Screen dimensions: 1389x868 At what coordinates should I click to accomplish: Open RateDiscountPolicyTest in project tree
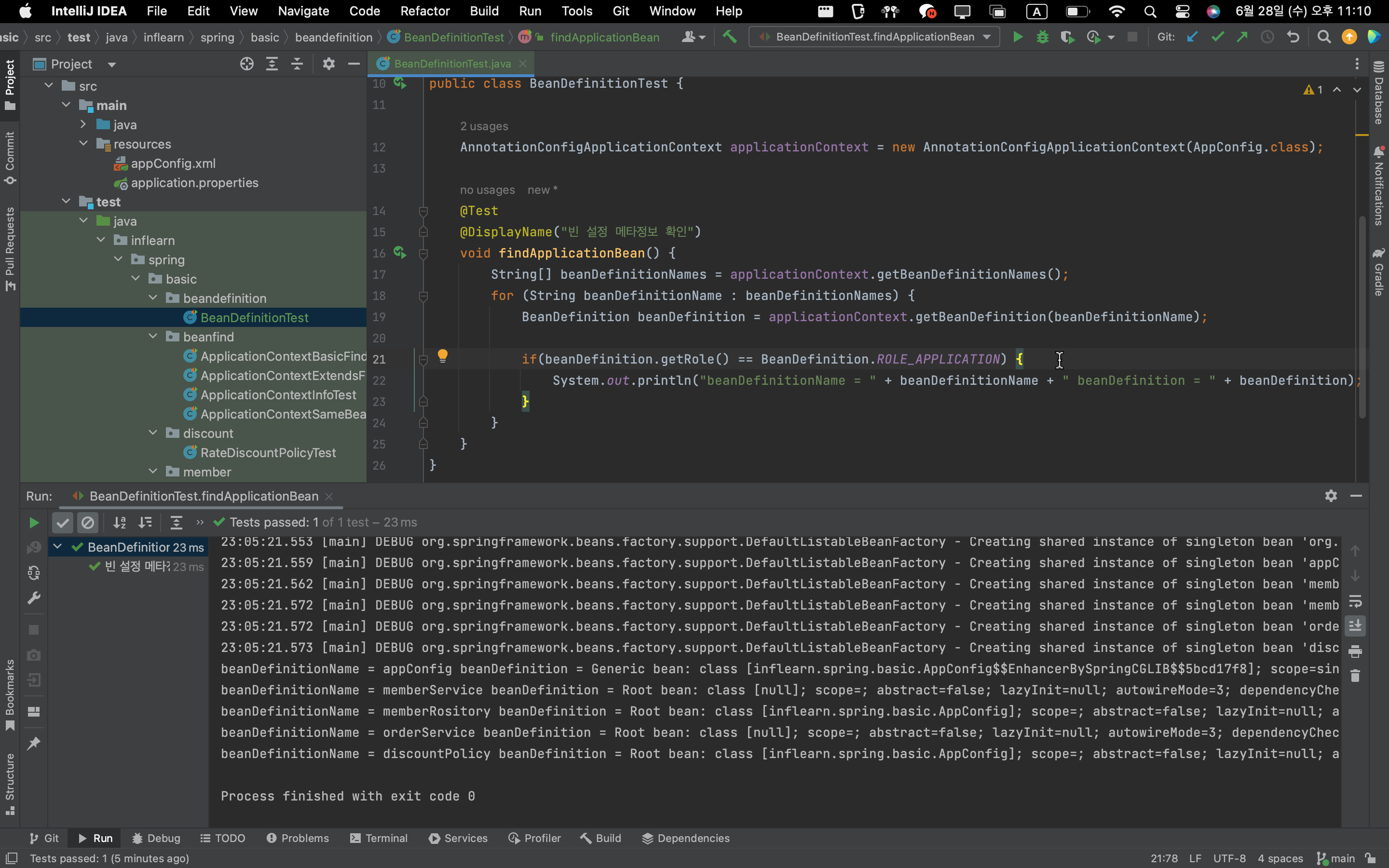[268, 452]
